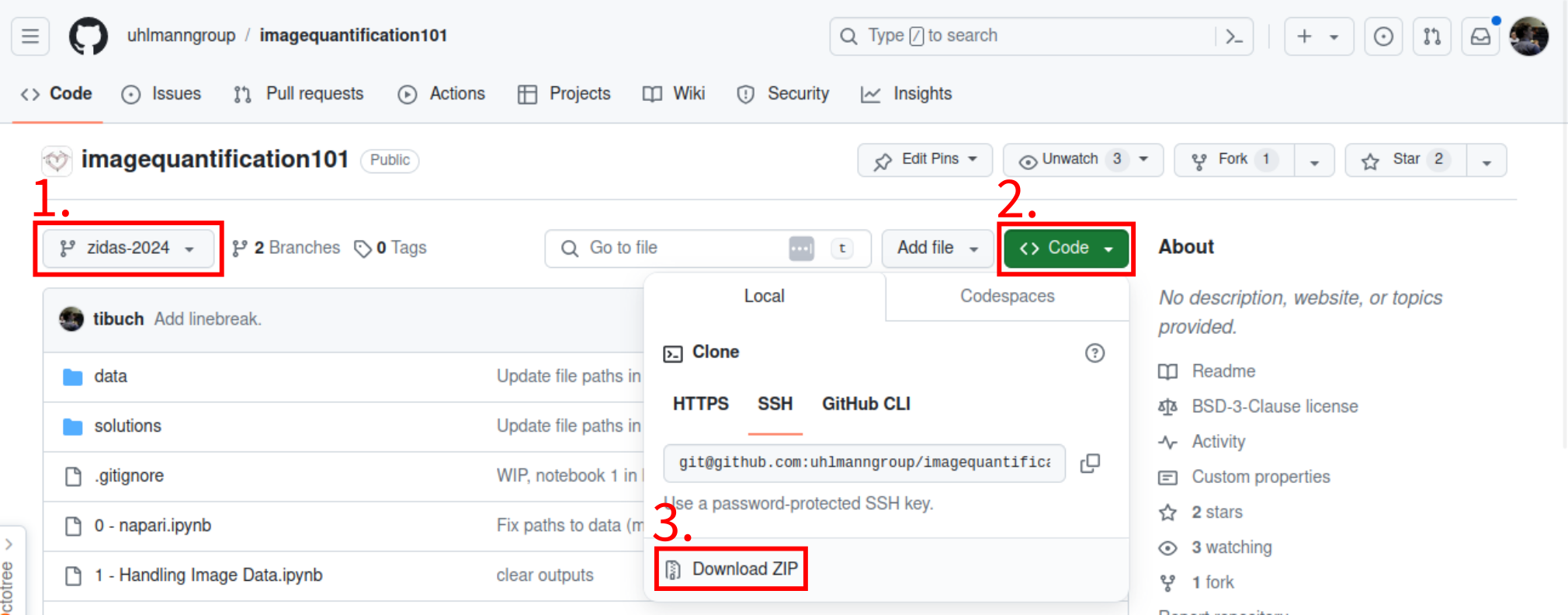The width and height of the screenshot is (1568, 615).
Task: Expand the Fork options arrow
Action: [x=1314, y=160]
